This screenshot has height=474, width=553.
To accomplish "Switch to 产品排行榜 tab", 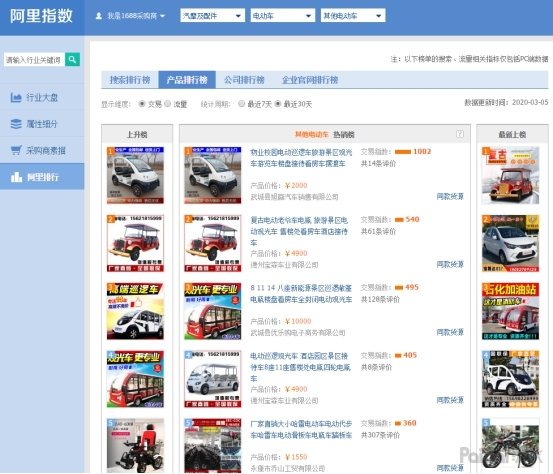I will [x=187, y=80].
